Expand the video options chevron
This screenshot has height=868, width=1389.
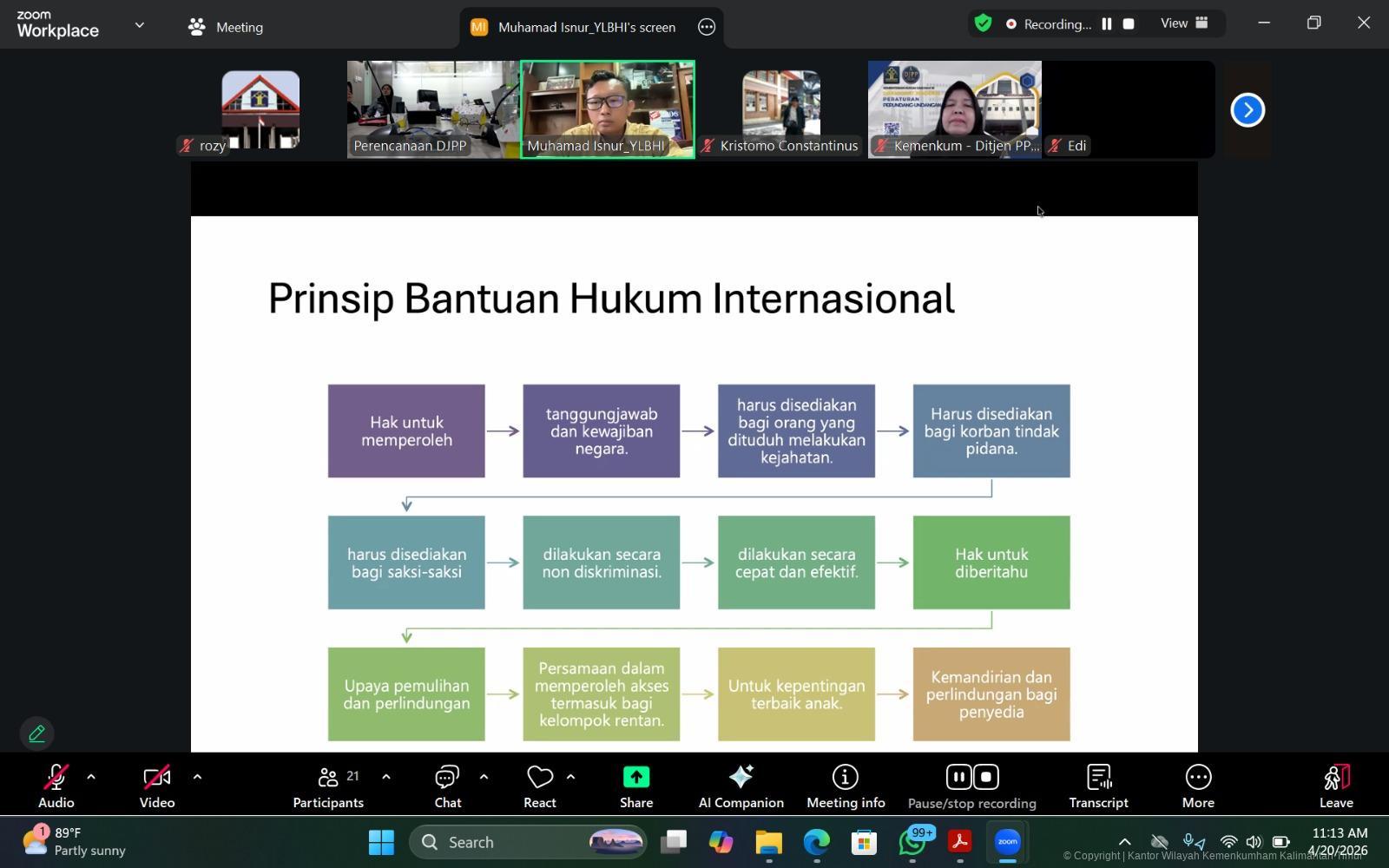pyautogui.click(x=197, y=776)
